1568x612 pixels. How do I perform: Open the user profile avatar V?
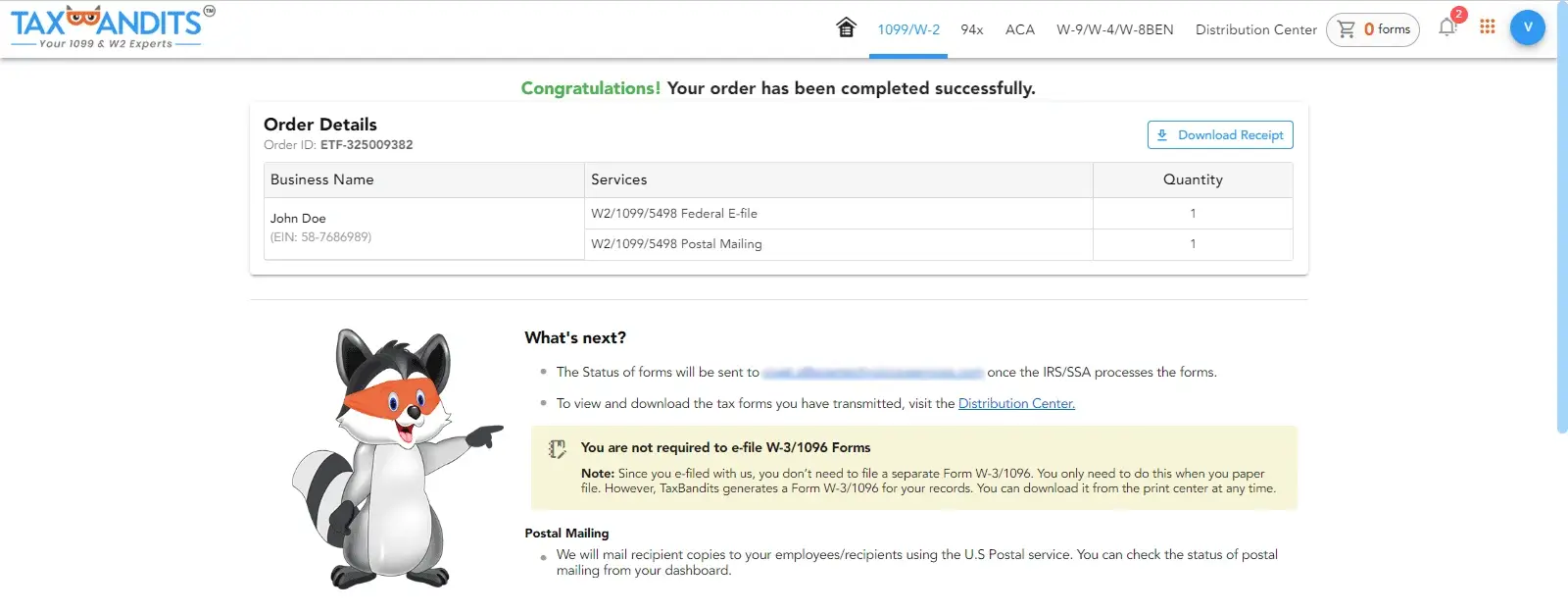pos(1527,27)
